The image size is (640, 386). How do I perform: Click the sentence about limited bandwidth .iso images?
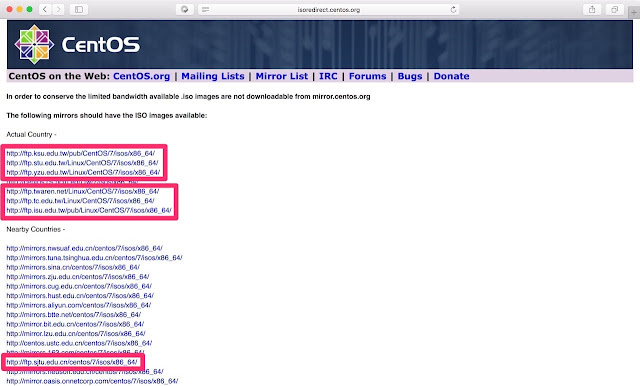188,97
